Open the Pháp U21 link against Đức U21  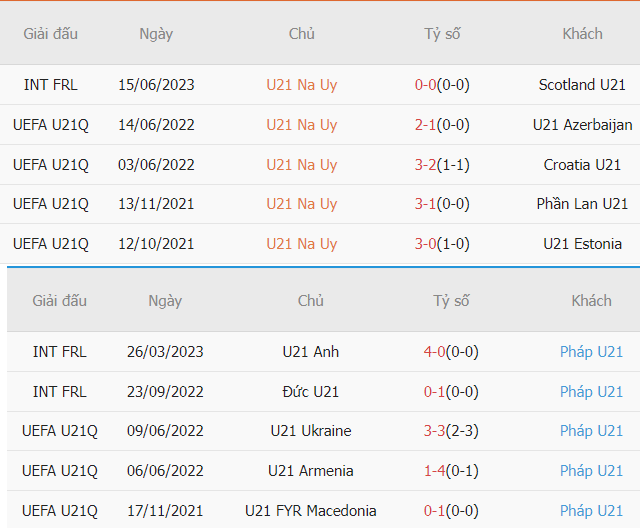coord(591,392)
